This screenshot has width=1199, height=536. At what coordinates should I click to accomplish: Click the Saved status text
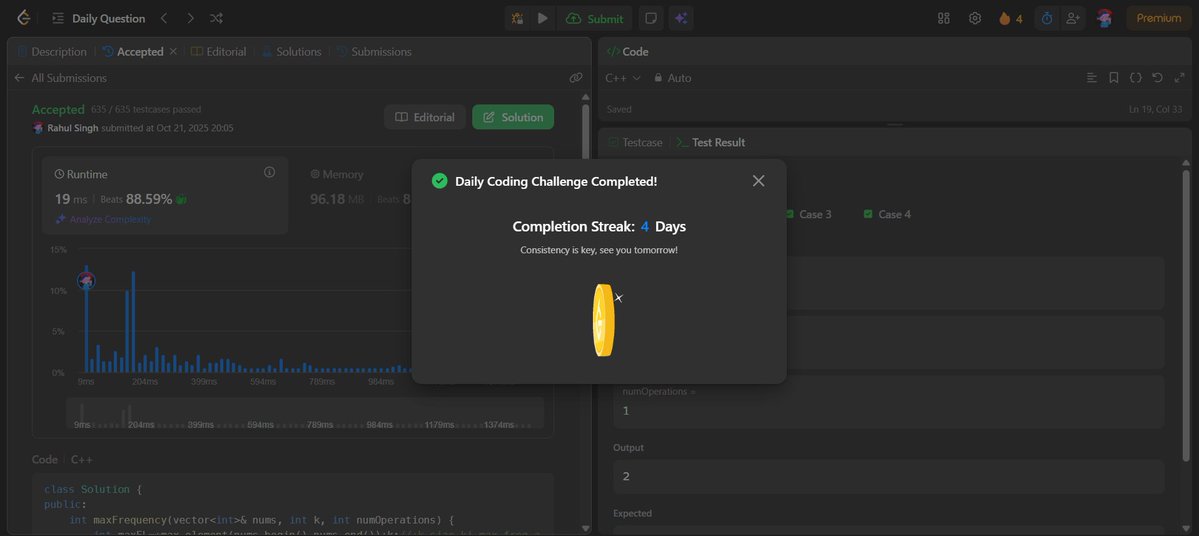point(619,109)
